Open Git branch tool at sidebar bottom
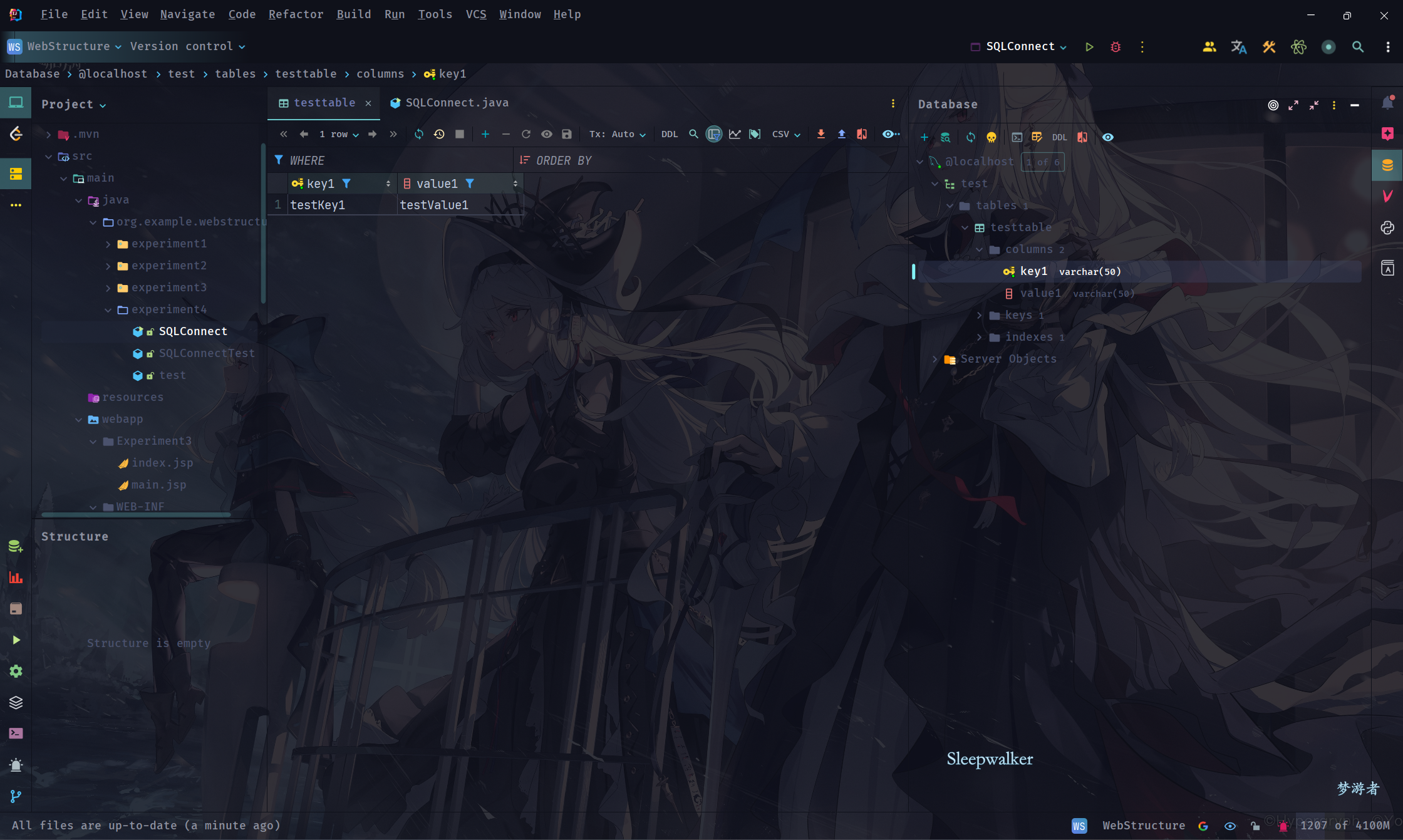 coord(16,796)
